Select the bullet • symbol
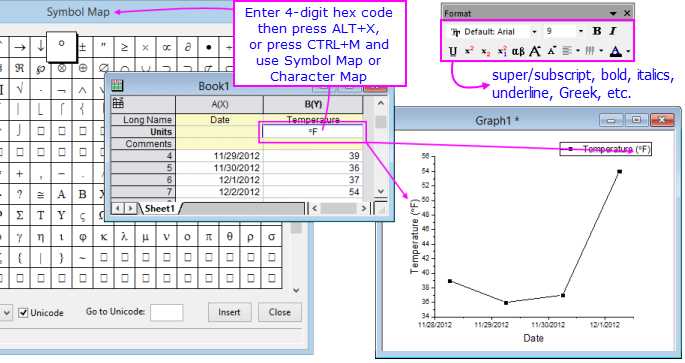 [x=208, y=47]
